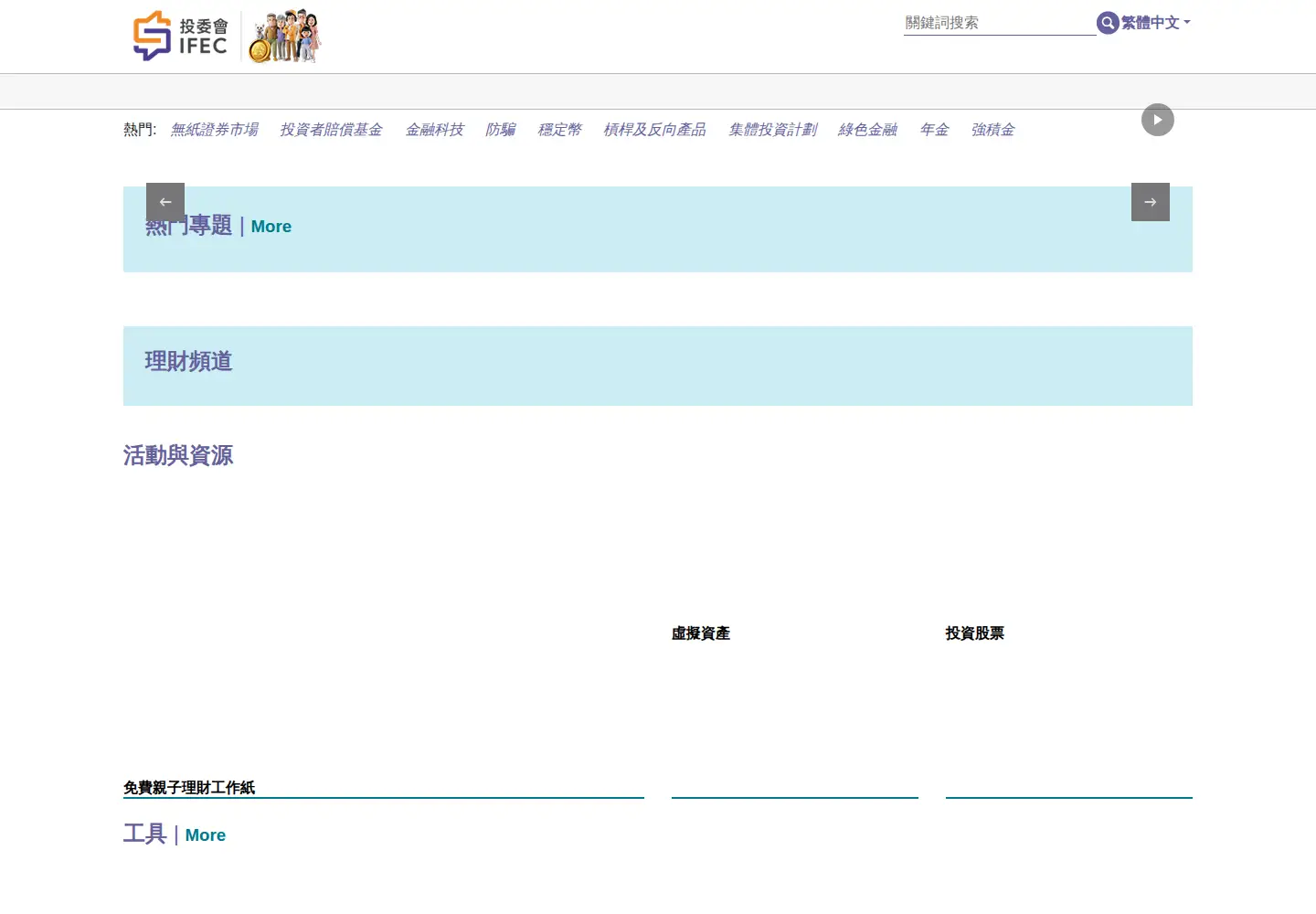
Task: Click the next slide right arrow
Action: coord(1151,202)
